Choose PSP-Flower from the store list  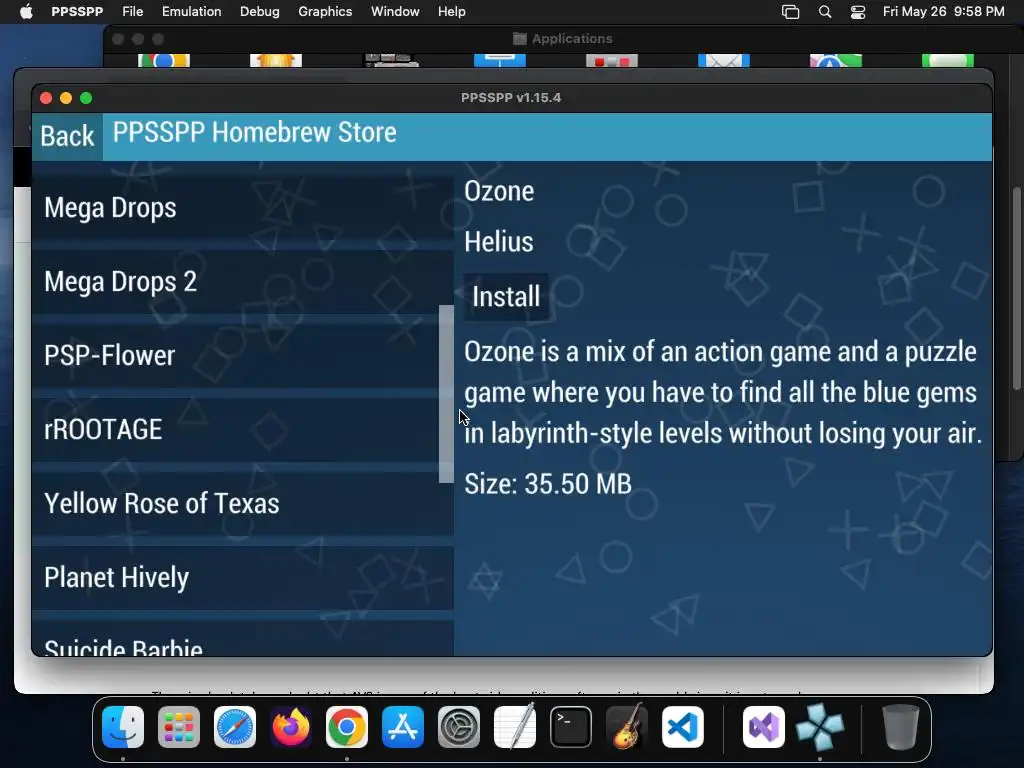[x=242, y=355]
